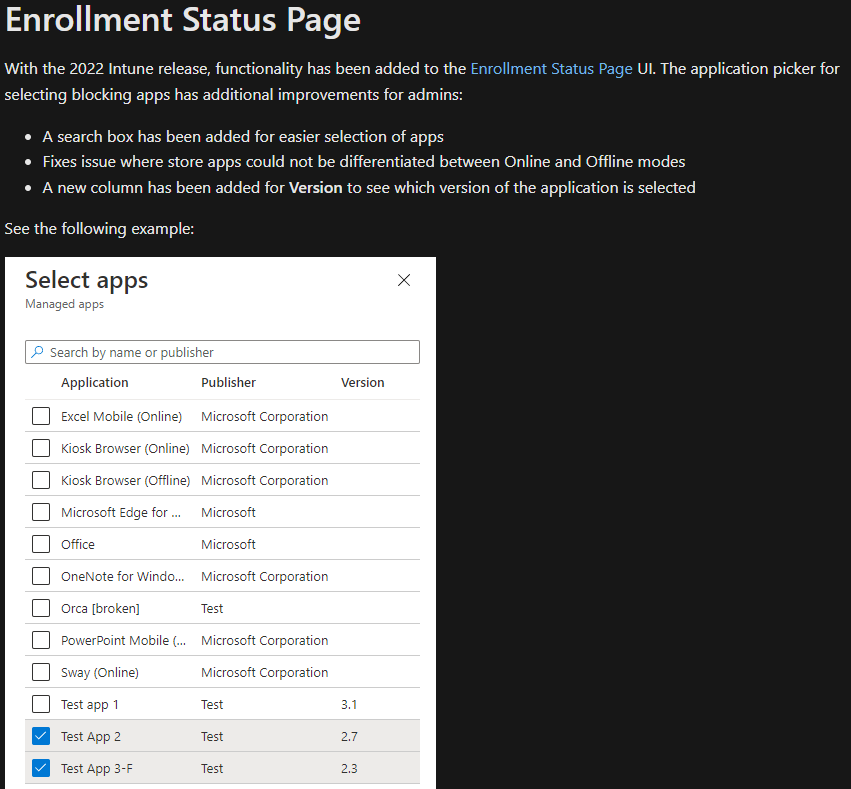The height and width of the screenshot is (789, 851).
Task: Close the Select apps dialog
Action: point(404,280)
